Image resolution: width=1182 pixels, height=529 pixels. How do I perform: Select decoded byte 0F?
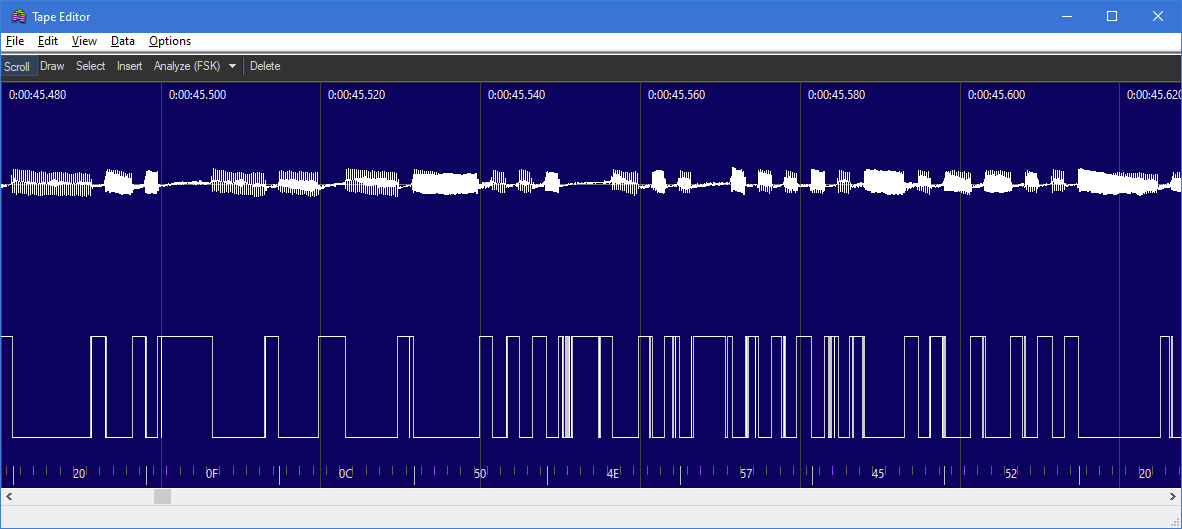point(212,474)
